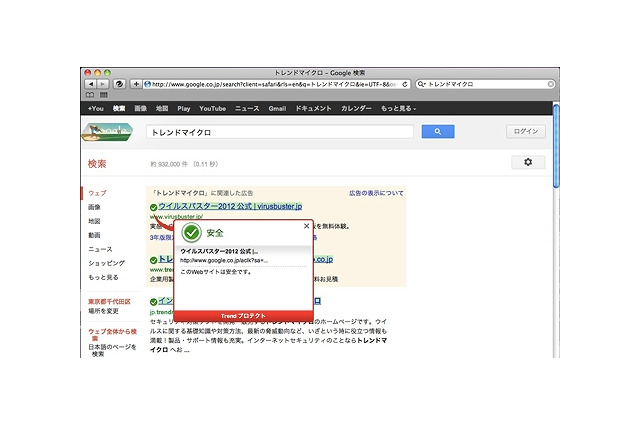Reload page with refresh icon
This screenshot has width=640, height=426.
(404, 84)
